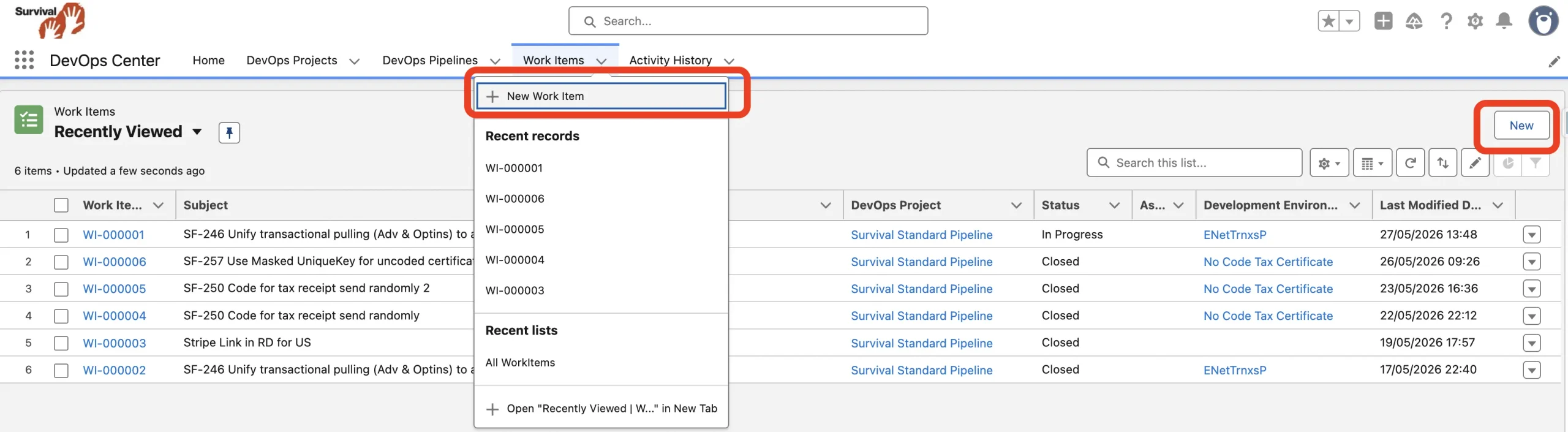Check the box for WI-000005
This screenshot has height=432, width=1568.
pos(61,289)
